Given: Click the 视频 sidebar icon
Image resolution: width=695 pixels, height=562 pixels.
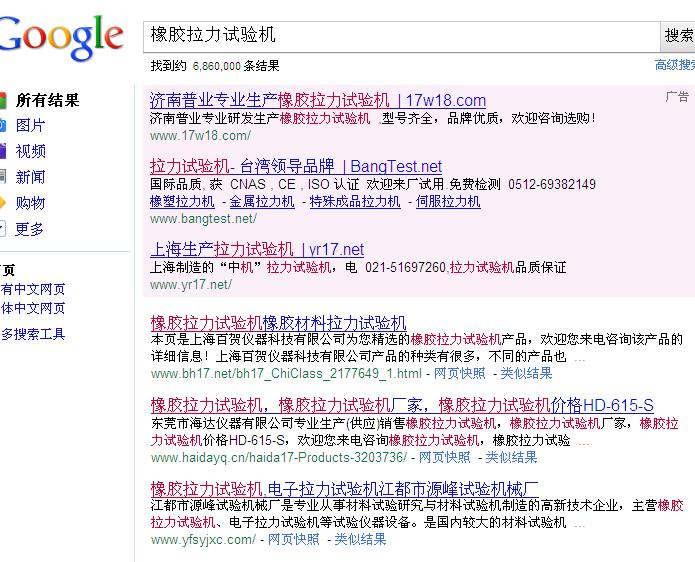Looking at the screenshot, I should coord(3,151).
